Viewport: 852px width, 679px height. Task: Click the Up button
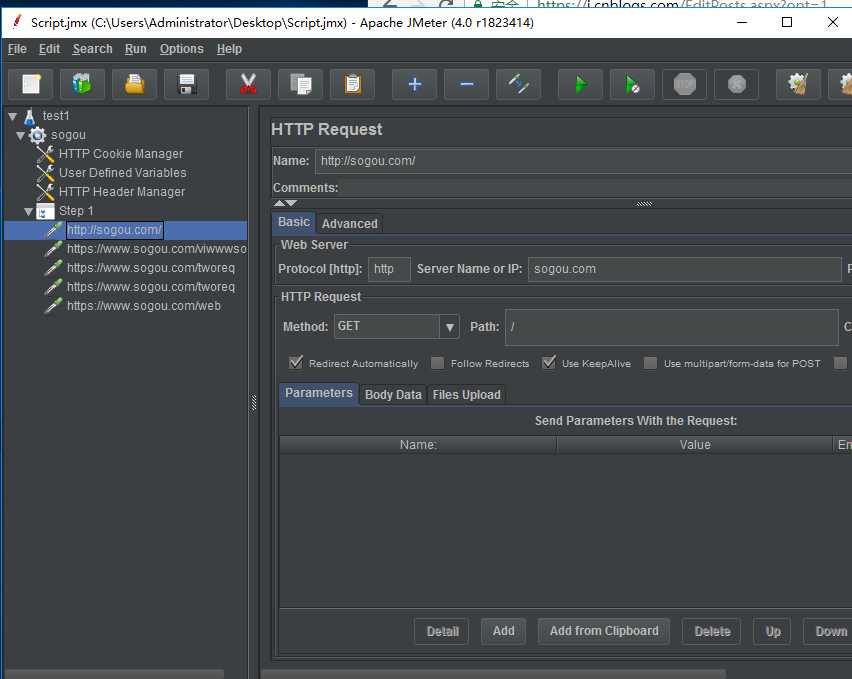772,631
